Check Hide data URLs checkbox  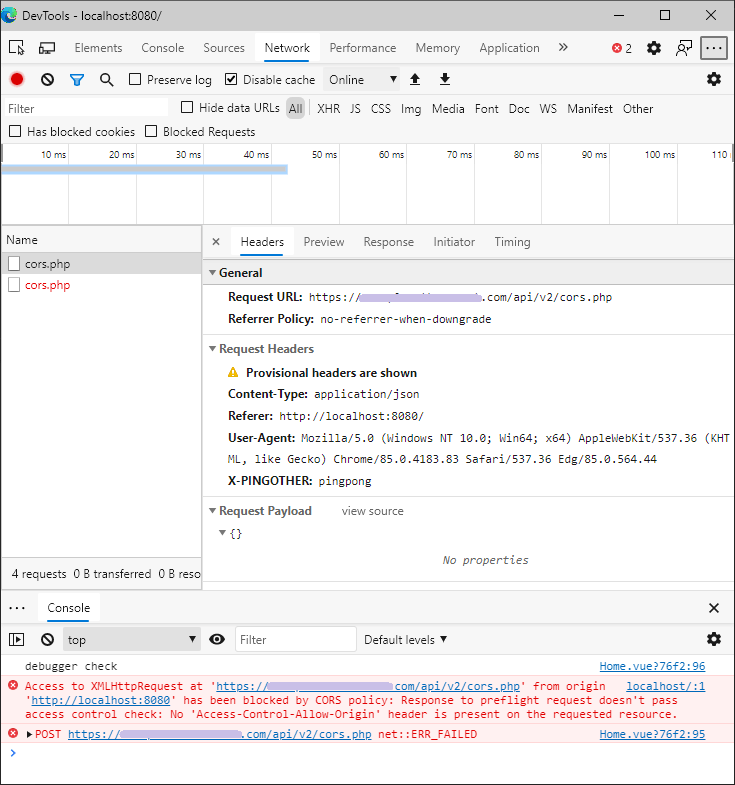[187, 107]
